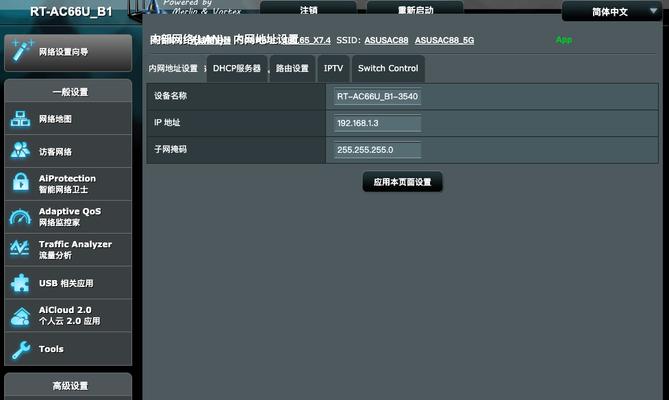Click the AiCloud 2.0 cloud icon
669x400 pixels.
(20, 316)
